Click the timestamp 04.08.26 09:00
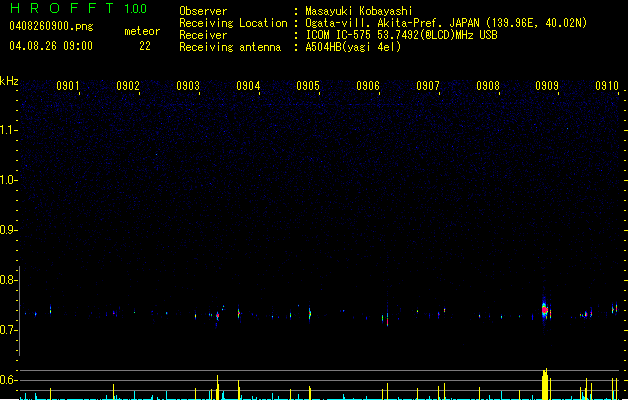Image resolution: width=629 pixels, height=400 pixels. [x=51, y=46]
